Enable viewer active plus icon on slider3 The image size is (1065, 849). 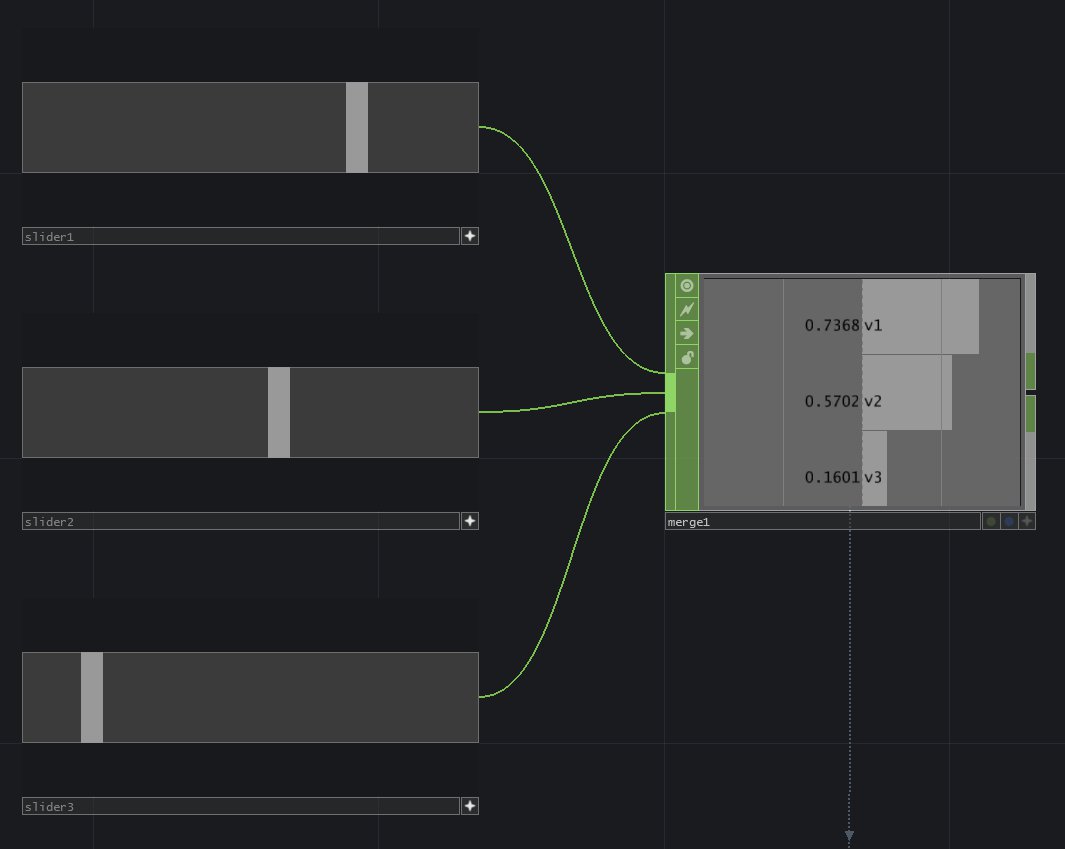pos(470,806)
